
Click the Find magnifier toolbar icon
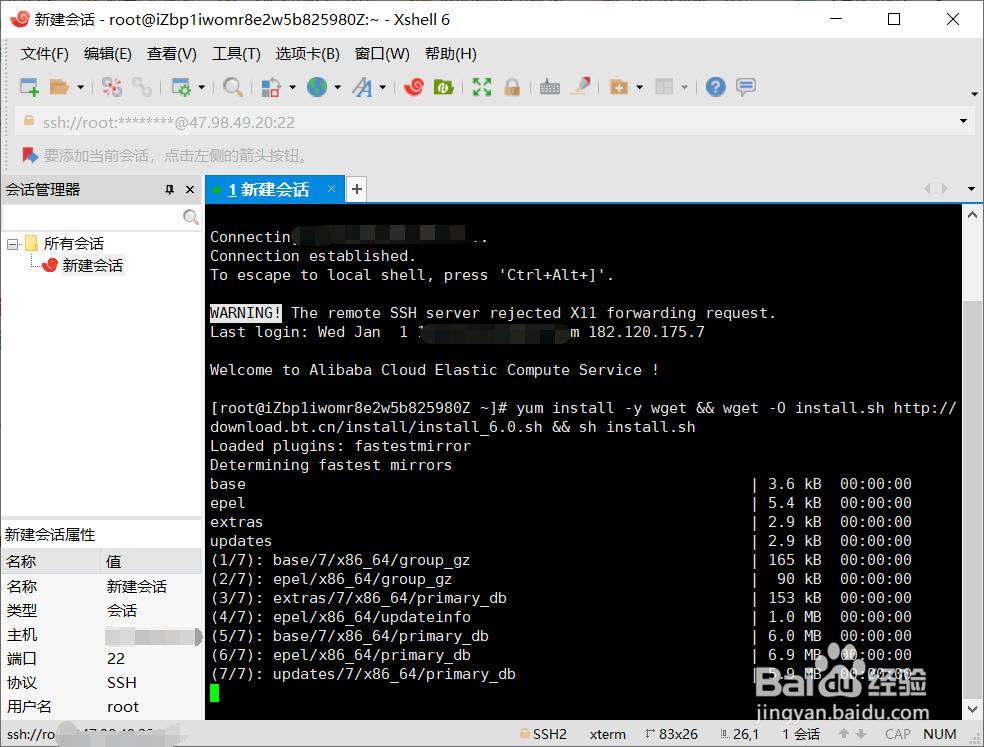click(233, 87)
